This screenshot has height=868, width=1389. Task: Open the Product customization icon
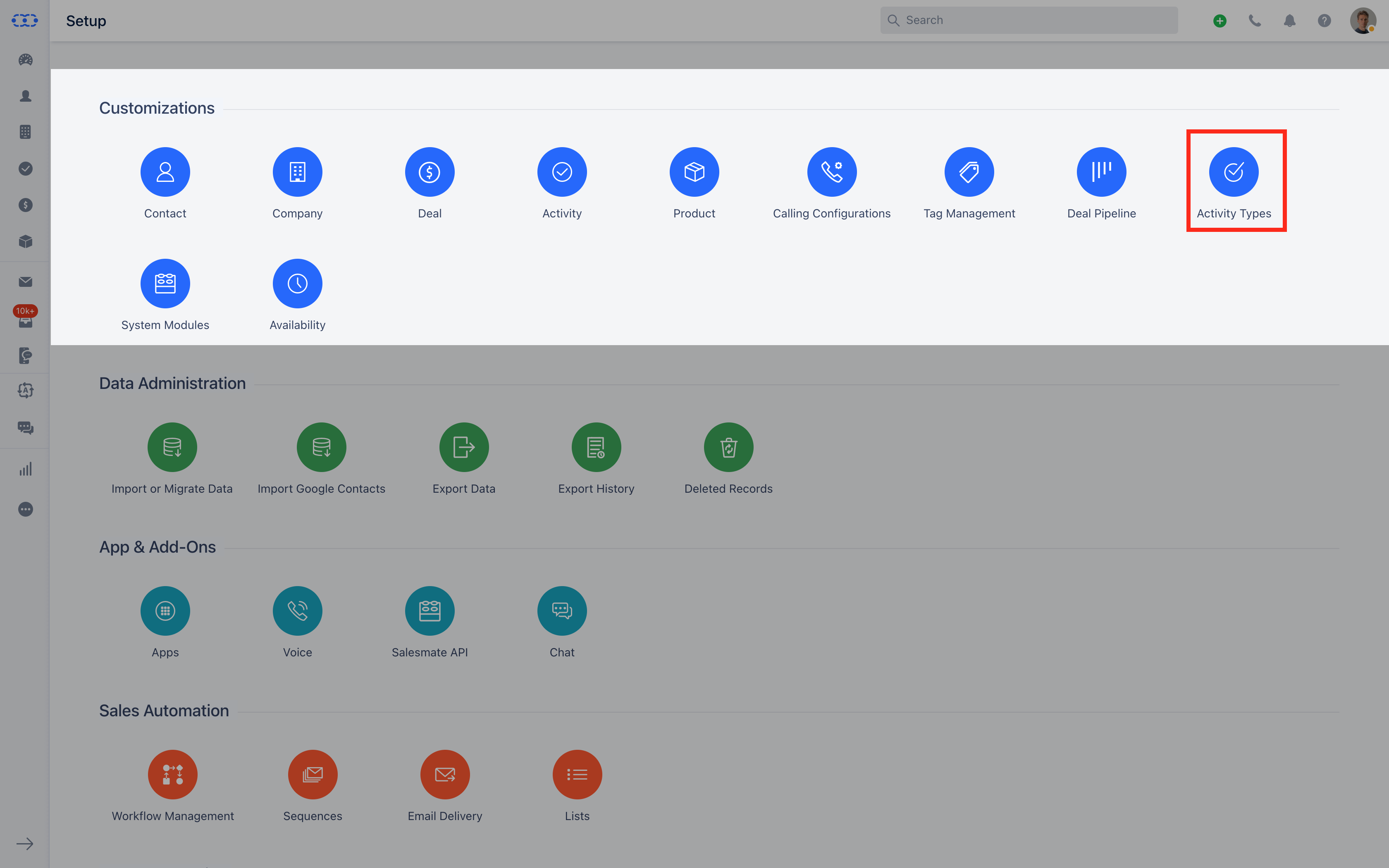(x=694, y=172)
